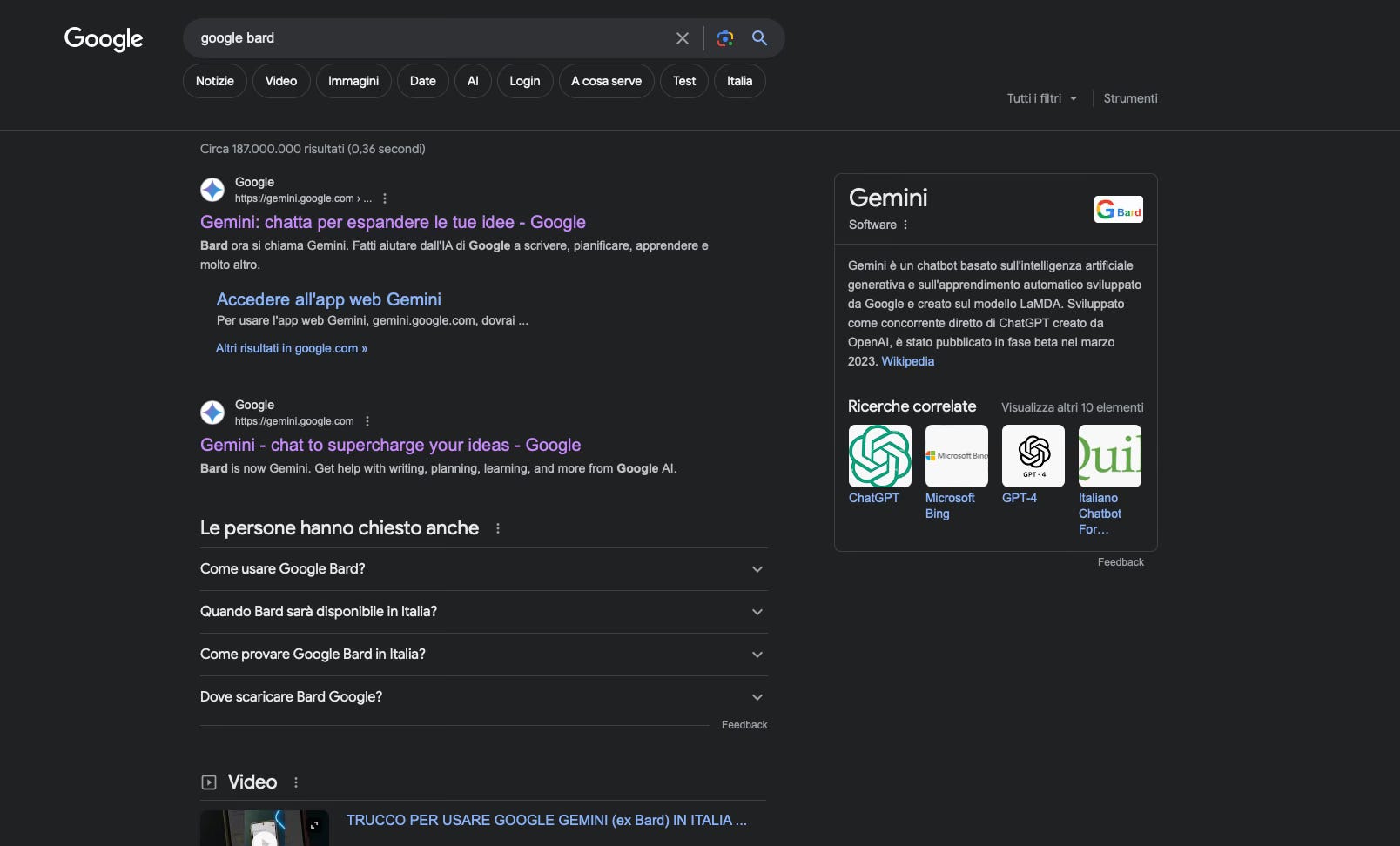Click Feedback under the questions box
The image size is (1400, 846).
click(744, 725)
